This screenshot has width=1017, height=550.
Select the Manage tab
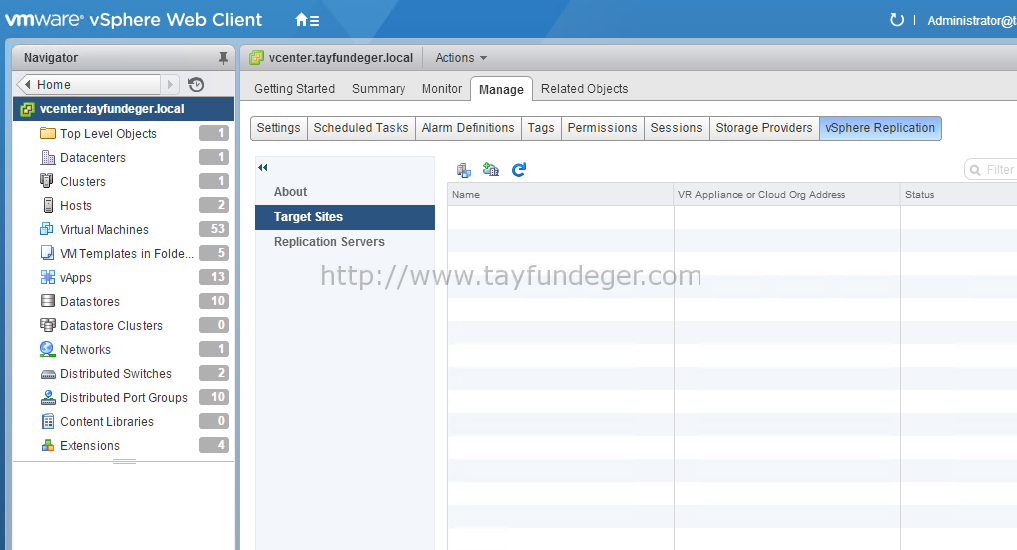pos(501,90)
